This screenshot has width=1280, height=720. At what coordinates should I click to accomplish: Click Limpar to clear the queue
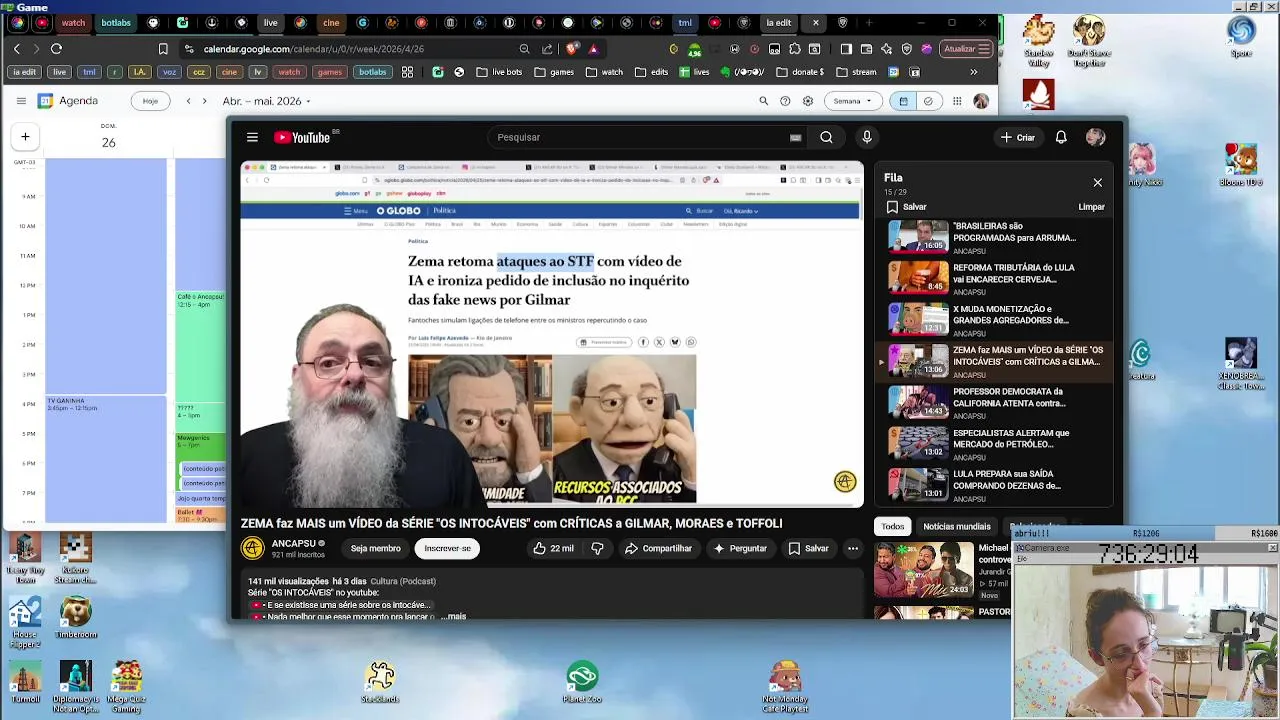pyautogui.click(x=1091, y=207)
